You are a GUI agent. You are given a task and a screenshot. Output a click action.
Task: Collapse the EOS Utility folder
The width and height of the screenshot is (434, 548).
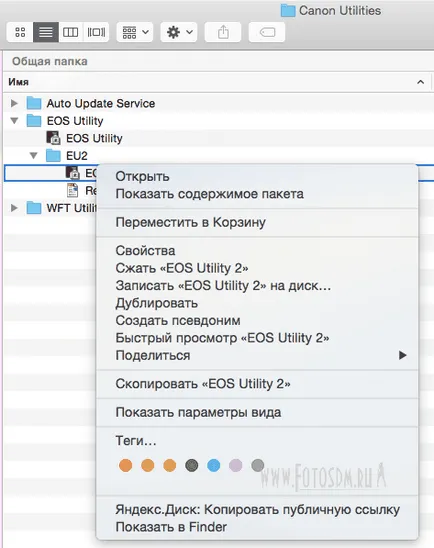point(14,121)
